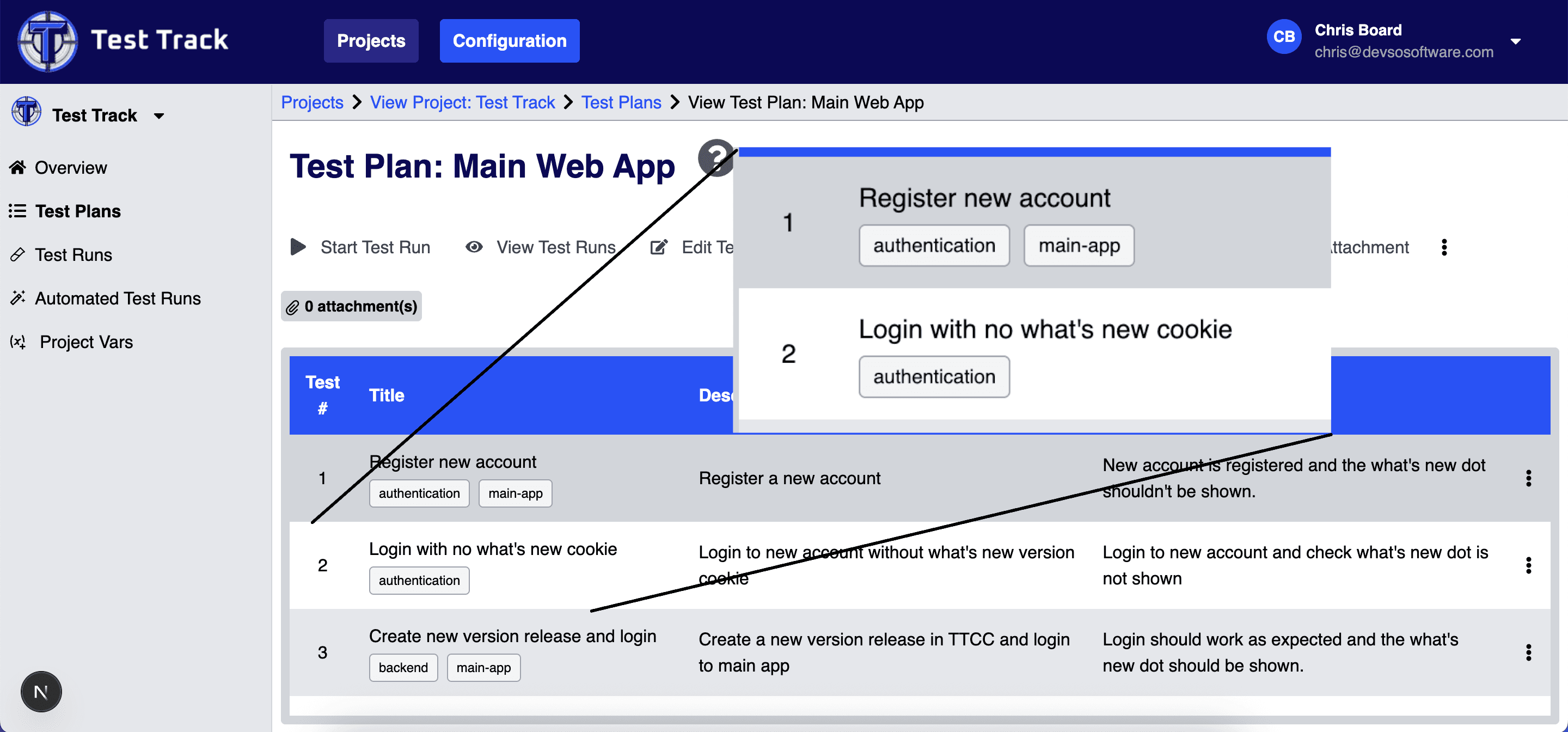1568x732 pixels.
Task: Expand the Test Track project selector dropdown
Action: tap(159, 115)
